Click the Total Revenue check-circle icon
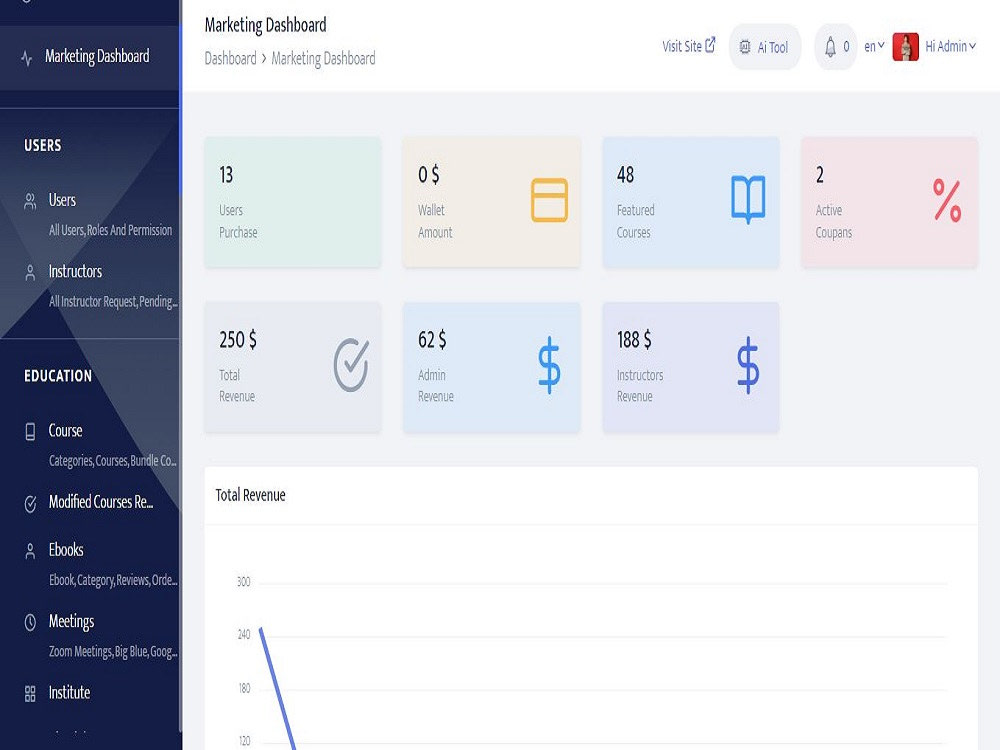The width and height of the screenshot is (1000, 750). [351, 365]
